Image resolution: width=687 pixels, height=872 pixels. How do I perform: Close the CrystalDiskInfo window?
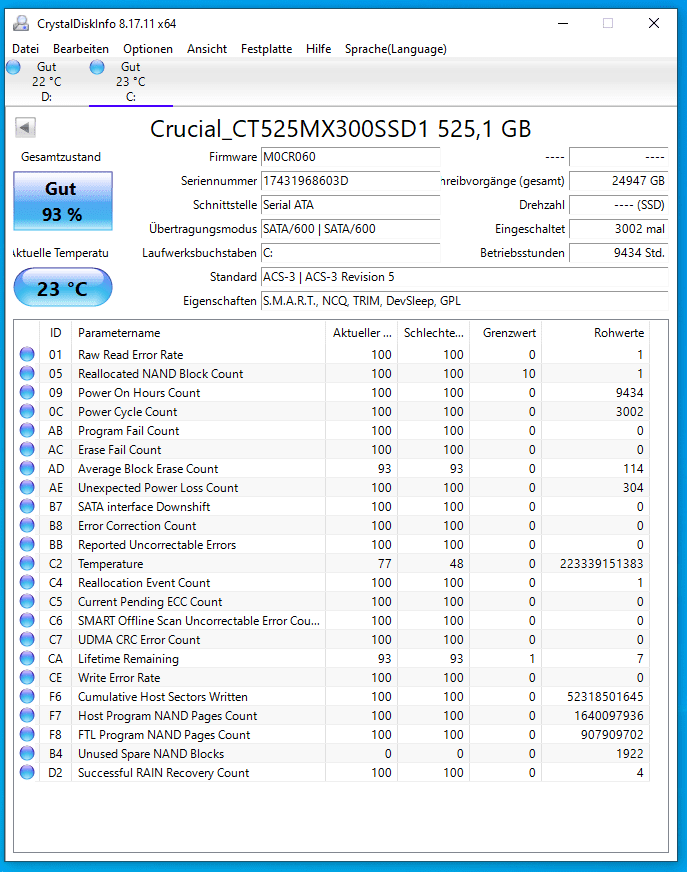click(x=654, y=23)
